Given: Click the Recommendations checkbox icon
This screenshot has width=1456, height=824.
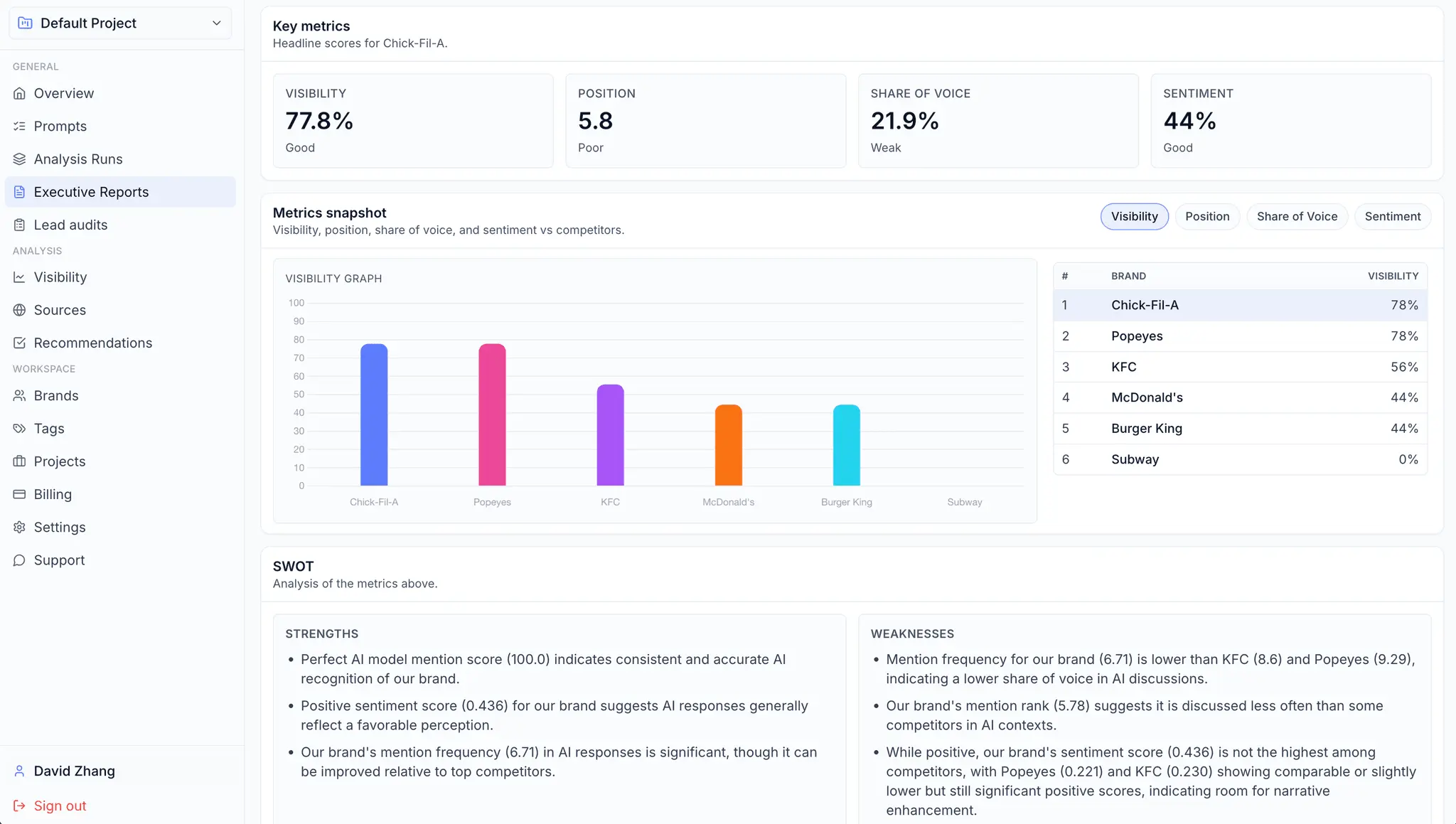Looking at the screenshot, I should [19, 343].
